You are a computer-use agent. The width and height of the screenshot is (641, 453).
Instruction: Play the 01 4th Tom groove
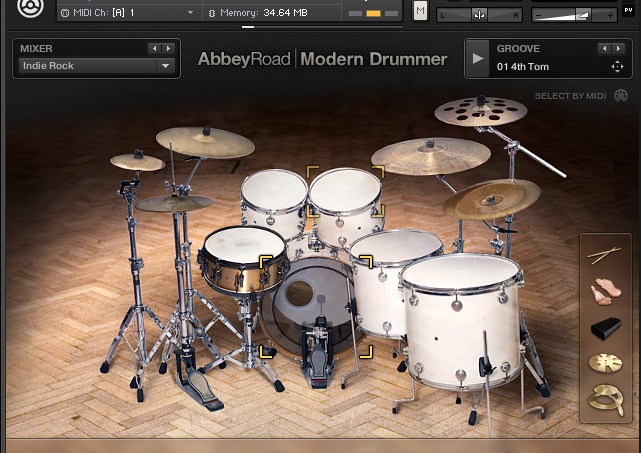coord(477,58)
